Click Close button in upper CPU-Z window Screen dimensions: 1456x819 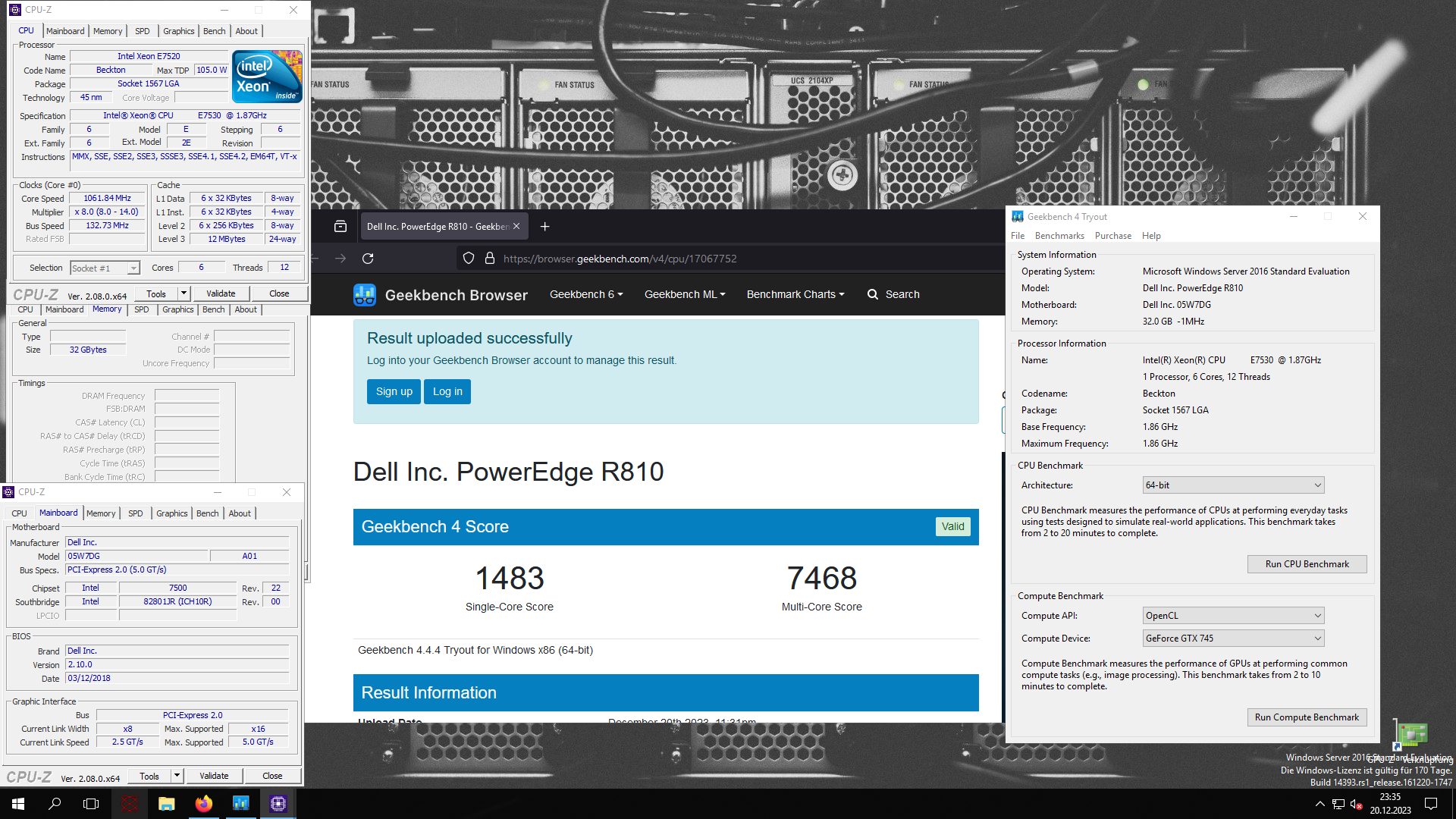[279, 293]
